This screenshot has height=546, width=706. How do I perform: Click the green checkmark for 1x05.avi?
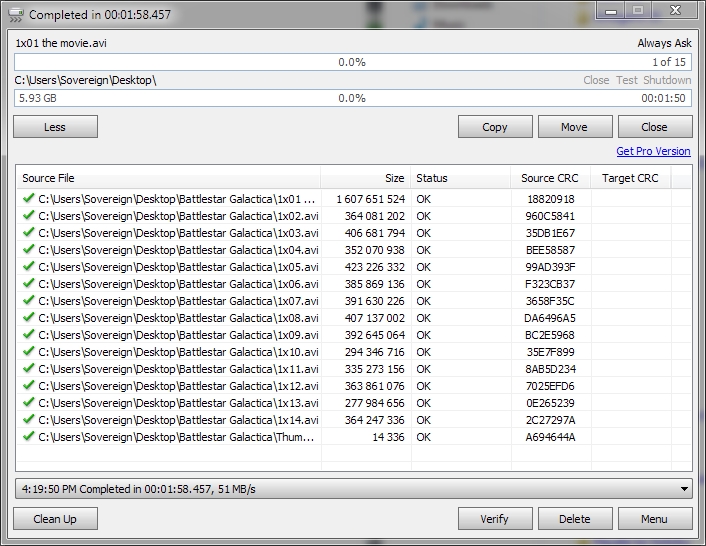28,266
